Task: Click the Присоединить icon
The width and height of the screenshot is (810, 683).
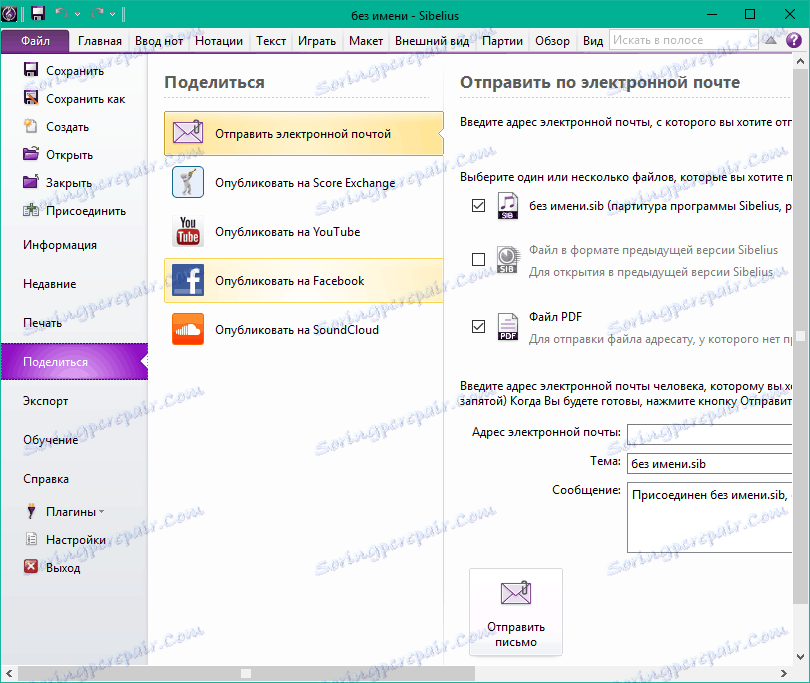Action: coord(31,210)
